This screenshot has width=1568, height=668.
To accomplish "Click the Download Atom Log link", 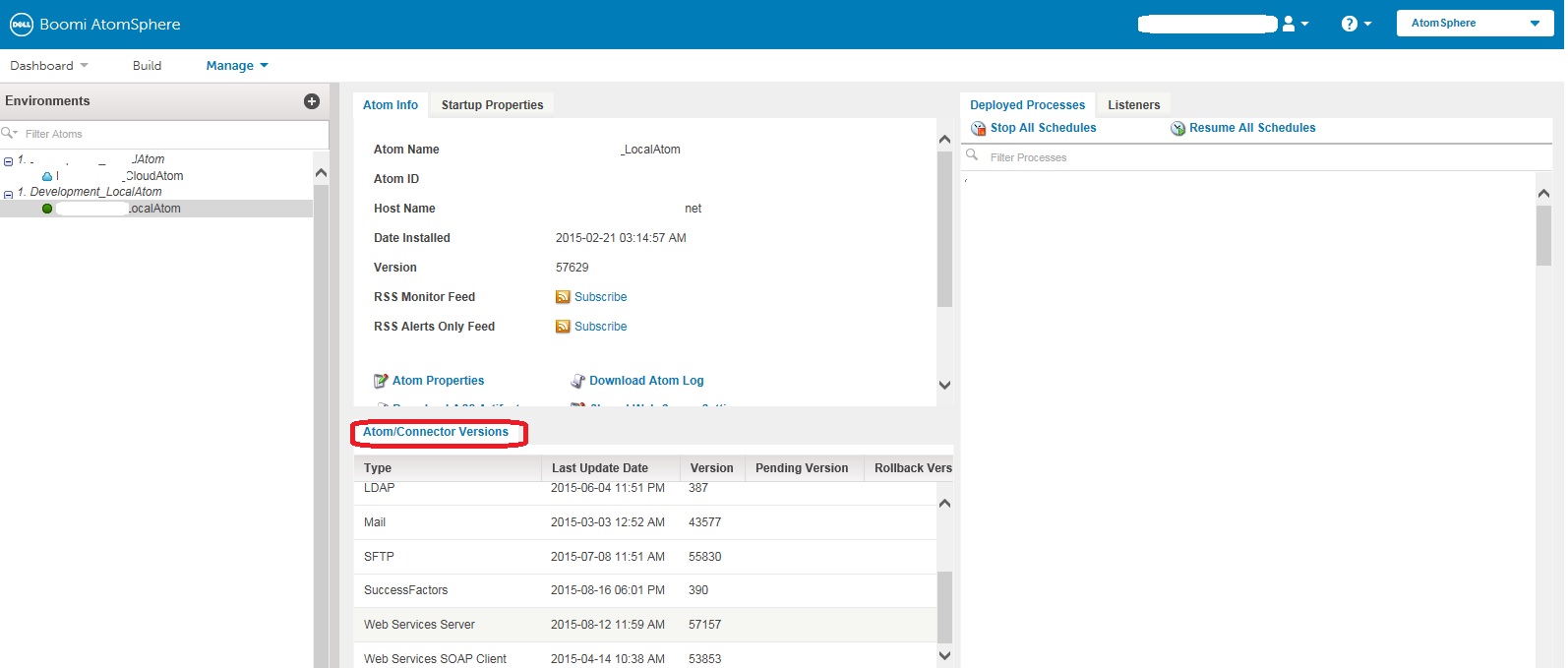I will coord(646,381).
